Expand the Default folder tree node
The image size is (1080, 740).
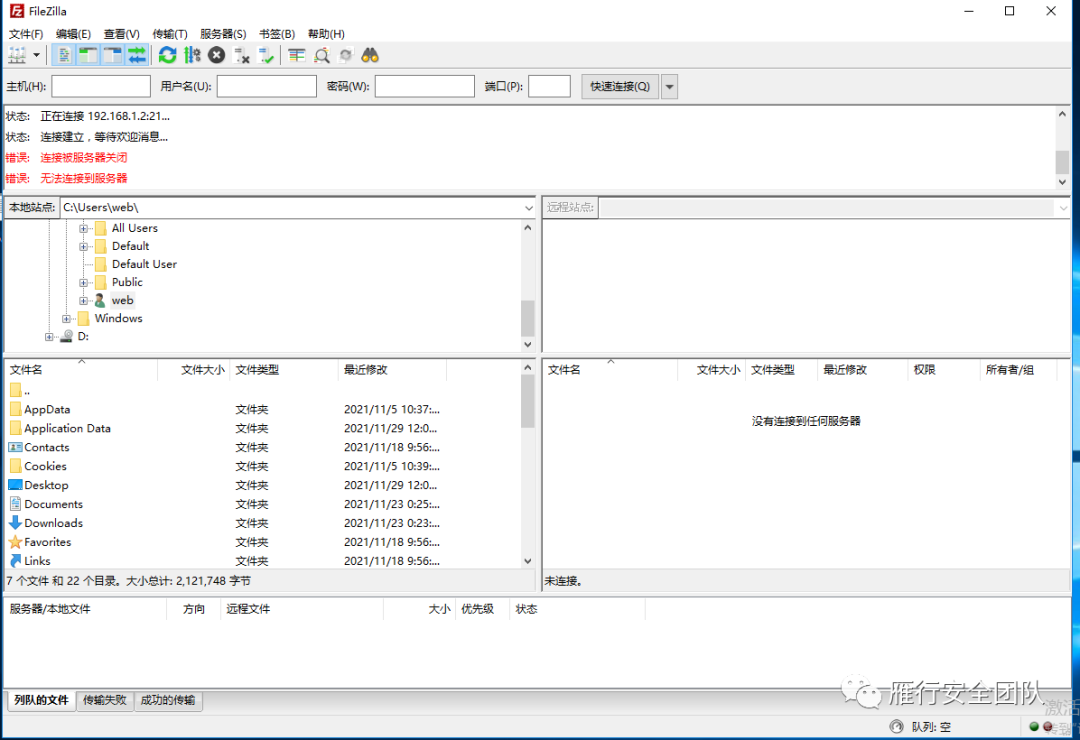pyautogui.click(x=83, y=246)
